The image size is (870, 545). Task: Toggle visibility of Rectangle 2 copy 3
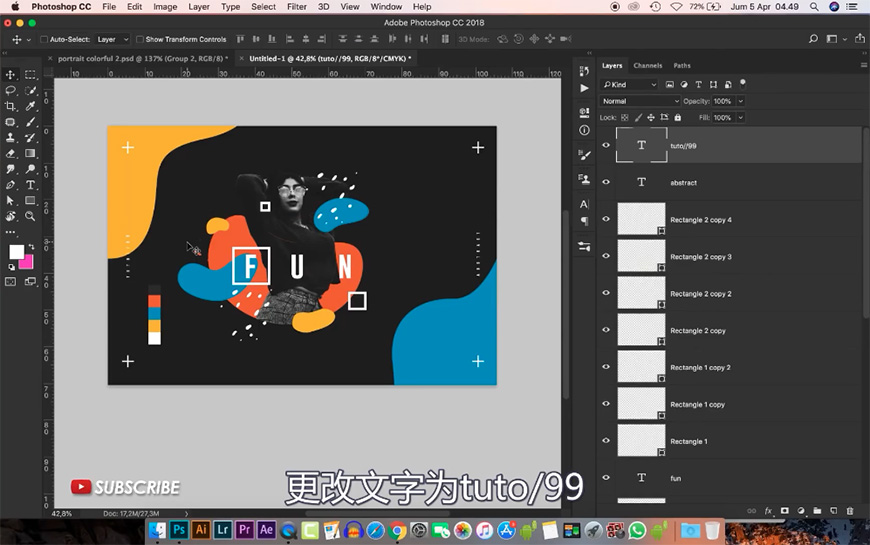tap(606, 256)
